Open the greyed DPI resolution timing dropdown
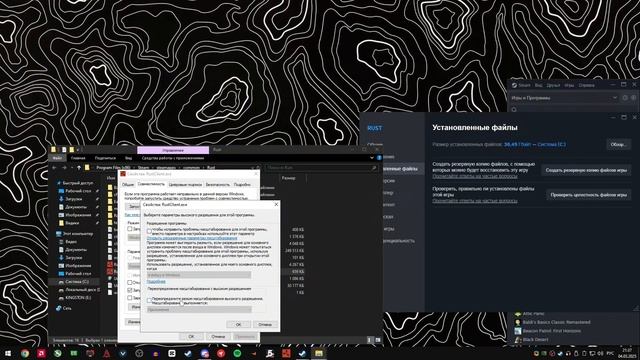Viewport: 640px width, 360px height. click(199, 275)
